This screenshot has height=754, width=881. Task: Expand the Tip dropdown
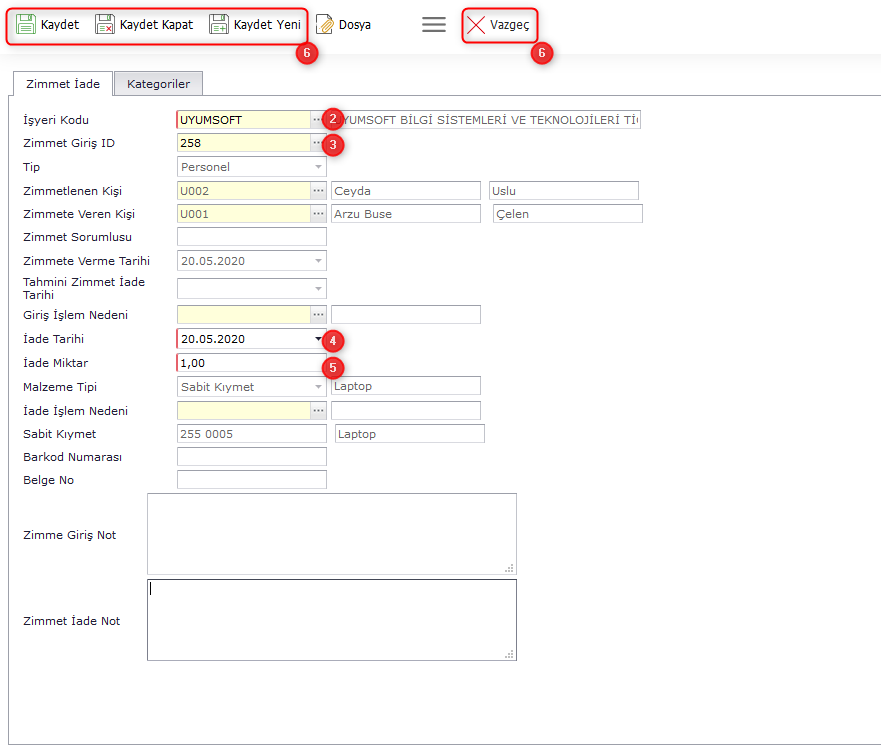pyautogui.click(x=318, y=167)
